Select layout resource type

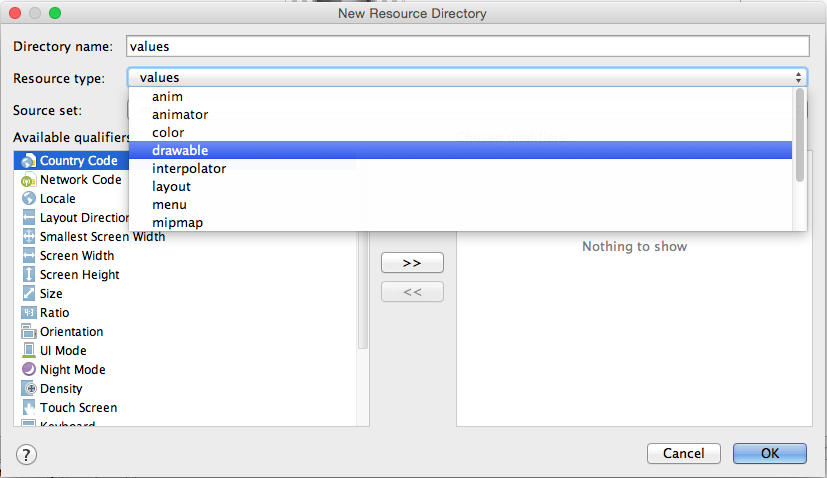(x=460, y=187)
